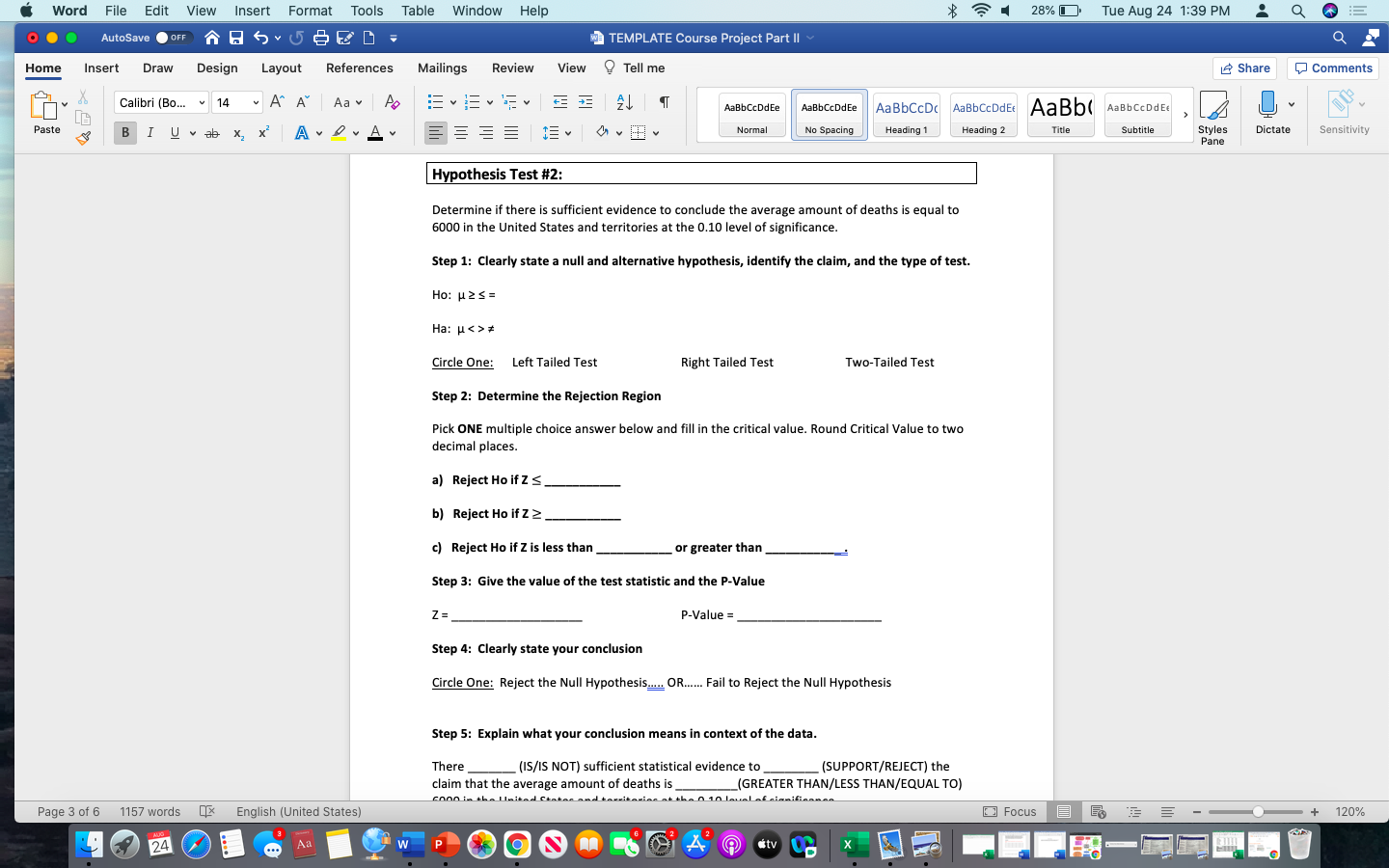Open the Tools menu
1389x868 pixels.
pos(366,11)
